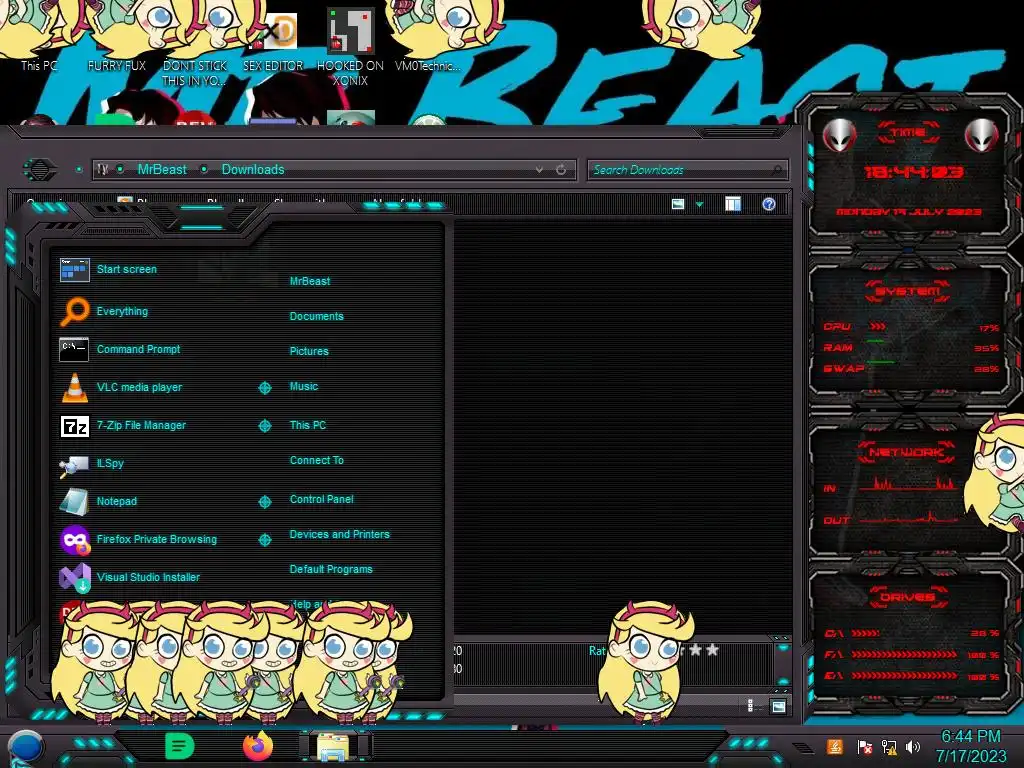Open green notes app on taskbar

pos(180,746)
